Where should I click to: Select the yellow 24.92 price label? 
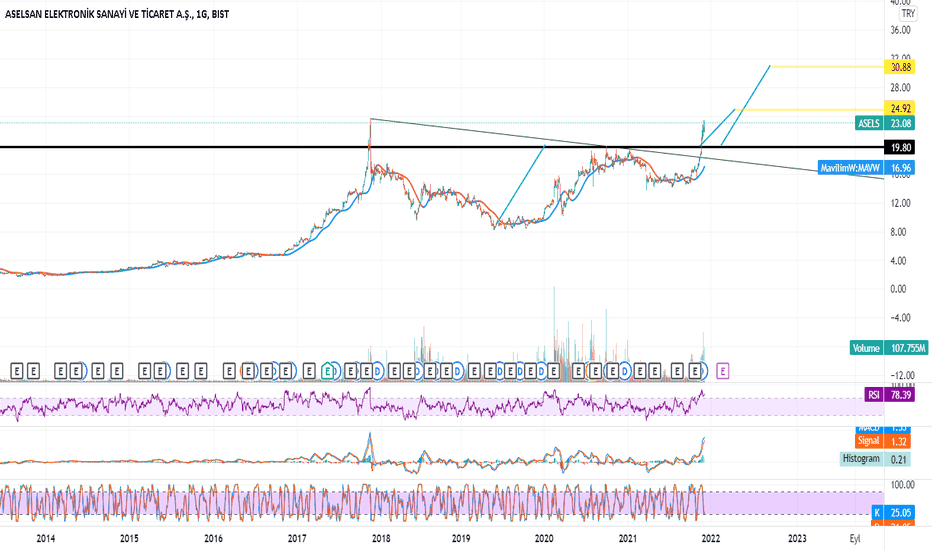pos(900,108)
